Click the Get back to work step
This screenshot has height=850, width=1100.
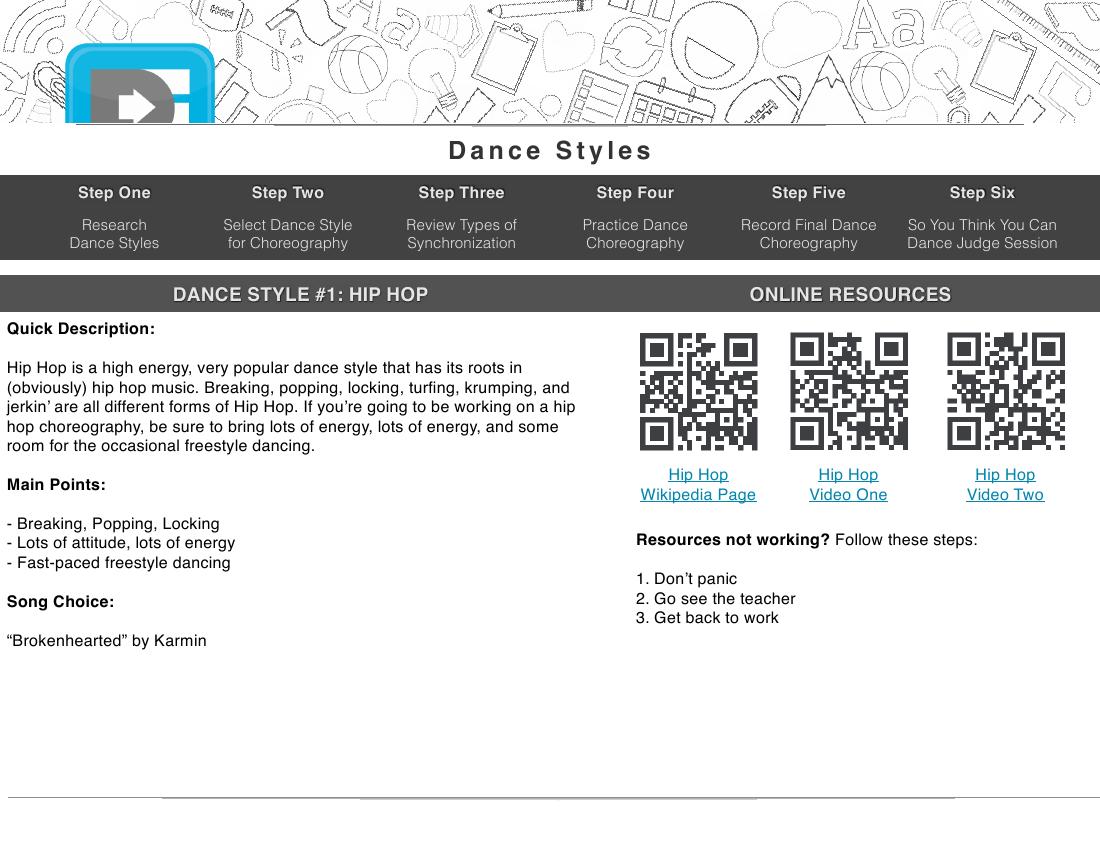tap(707, 618)
